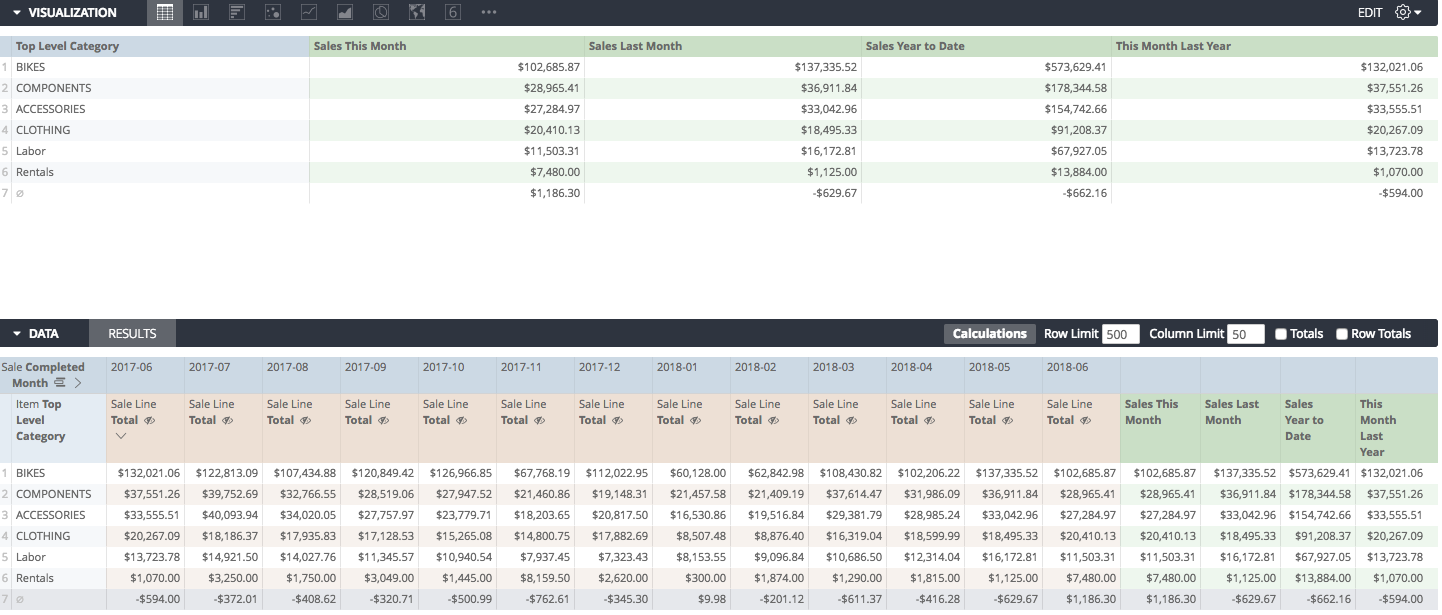Click CLOTHING row in data table

coord(719,536)
